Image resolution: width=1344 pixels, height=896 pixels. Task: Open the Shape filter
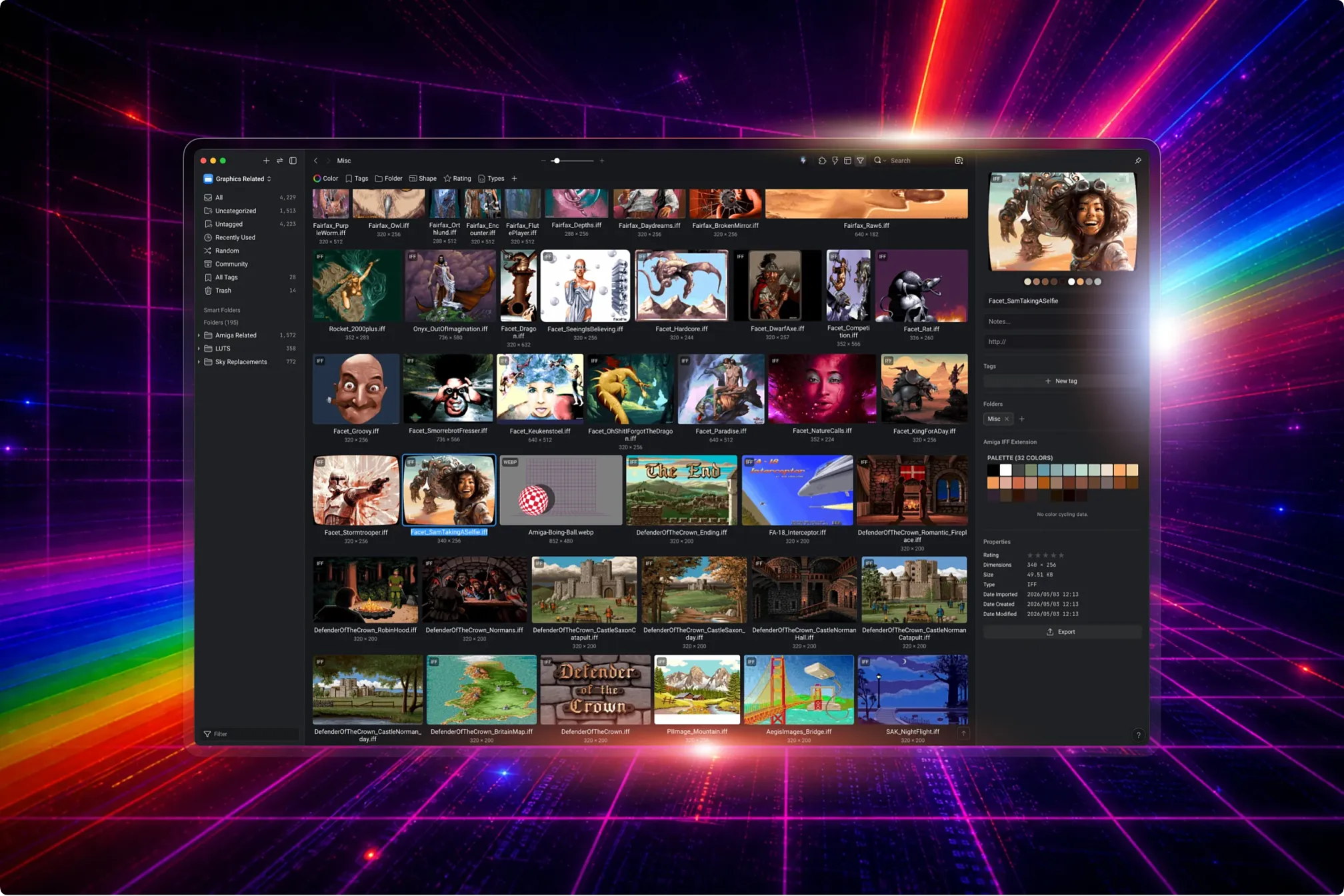[423, 179]
